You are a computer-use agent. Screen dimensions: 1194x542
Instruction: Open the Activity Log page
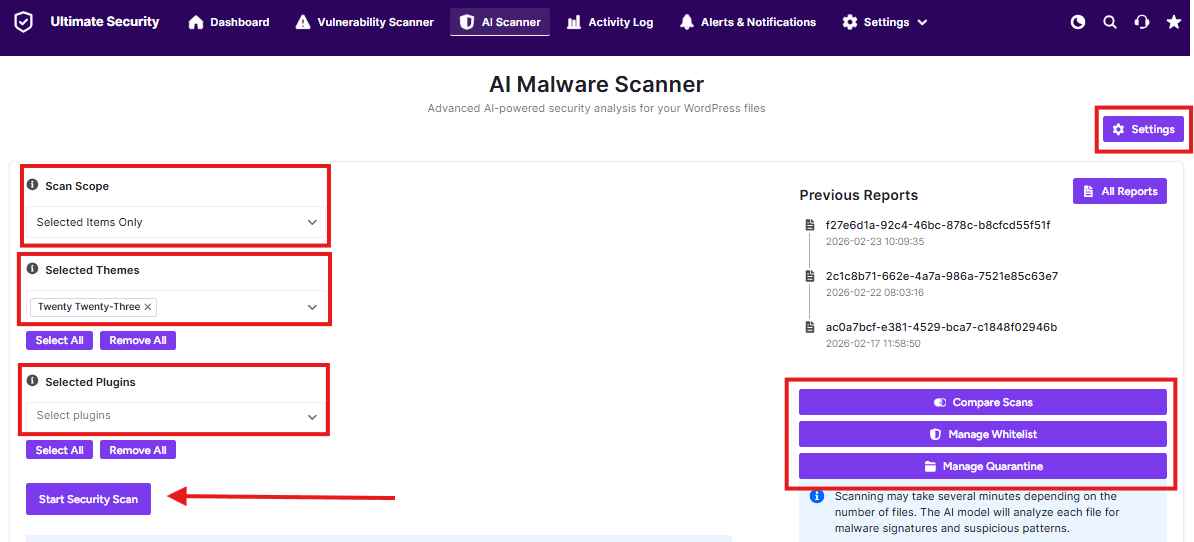(610, 22)
